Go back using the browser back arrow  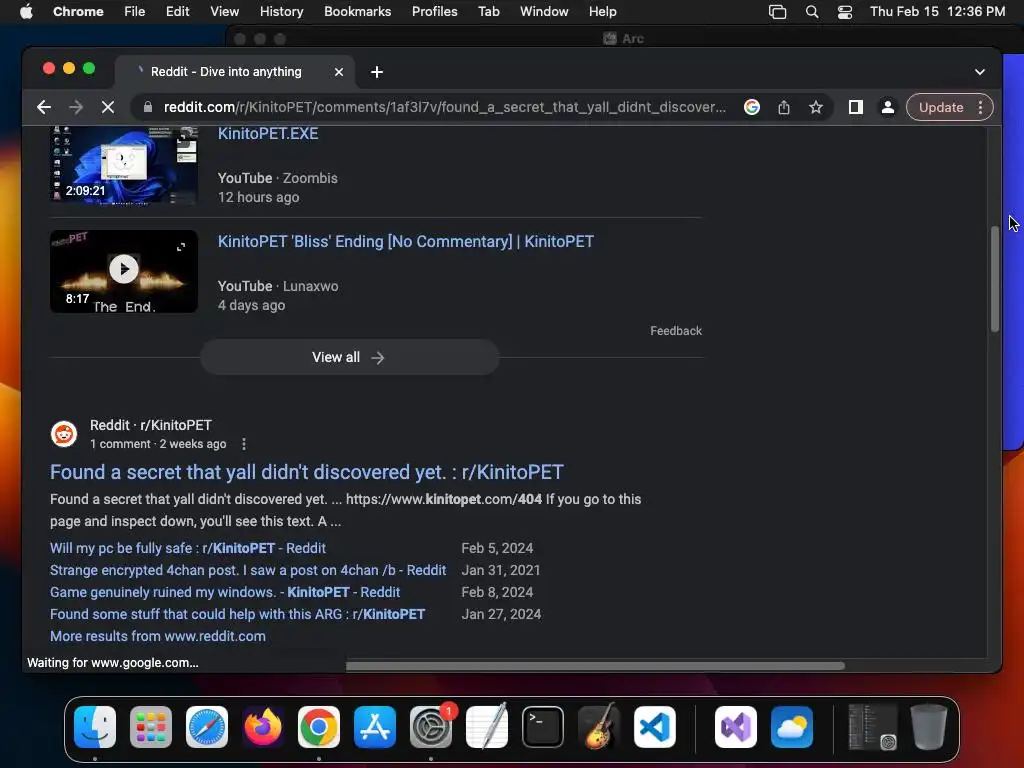(44, 107)
